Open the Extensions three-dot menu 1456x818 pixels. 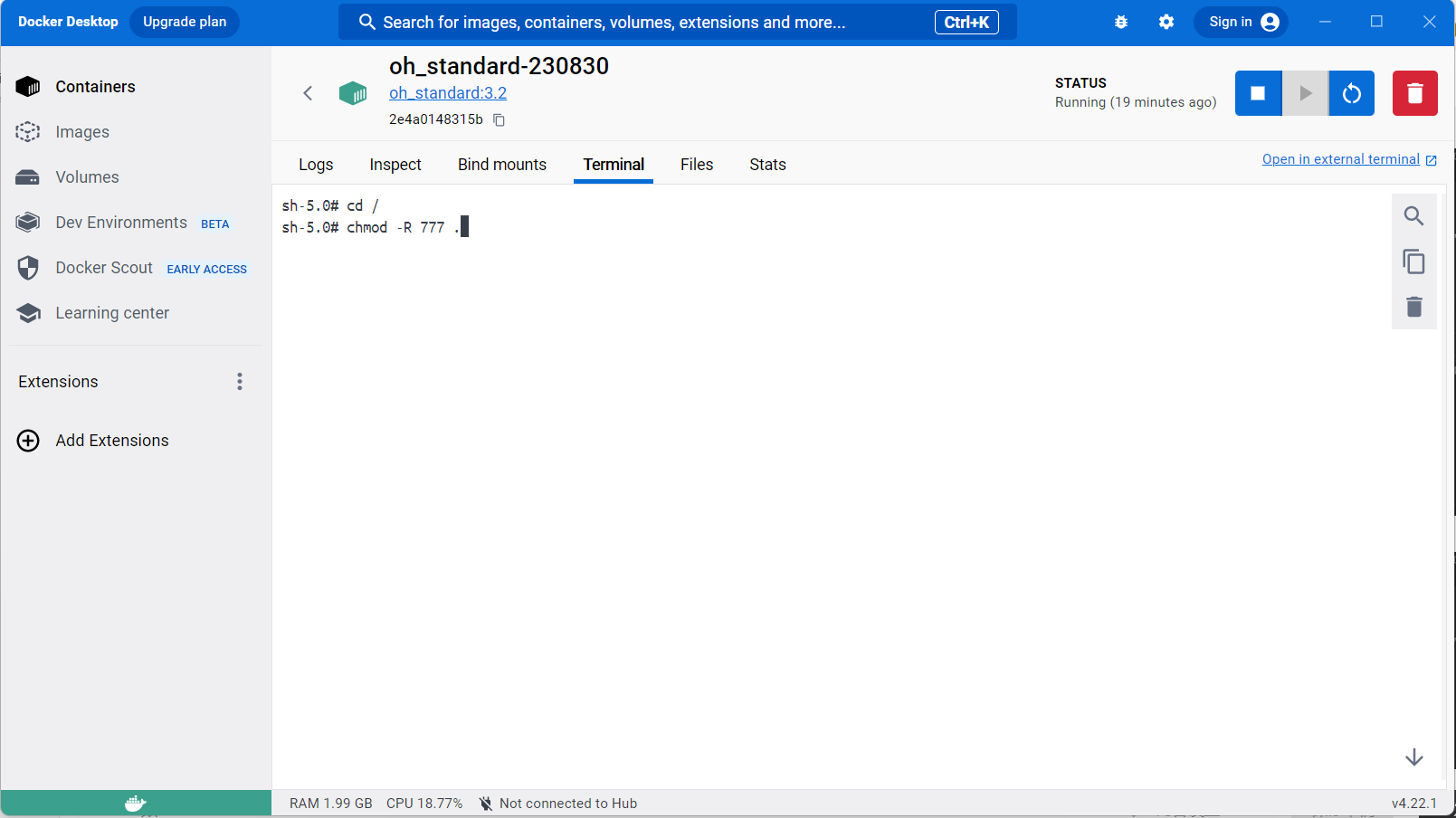240,382
